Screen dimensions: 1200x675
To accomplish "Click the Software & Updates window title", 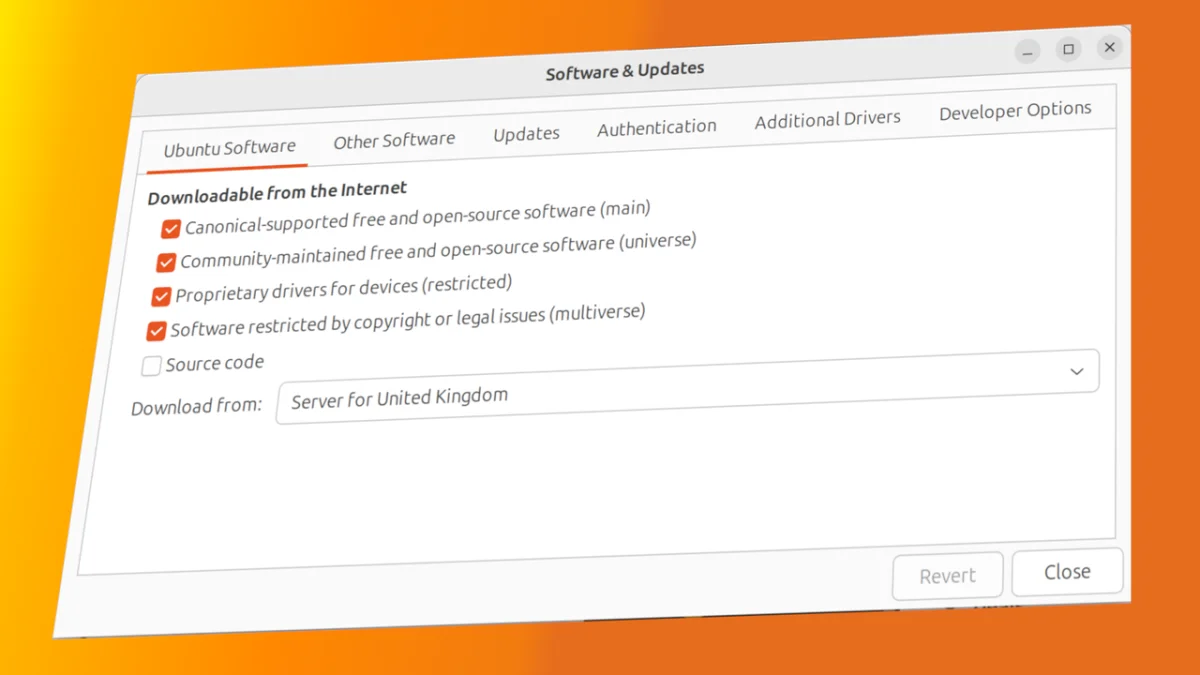I will [625, 71].
